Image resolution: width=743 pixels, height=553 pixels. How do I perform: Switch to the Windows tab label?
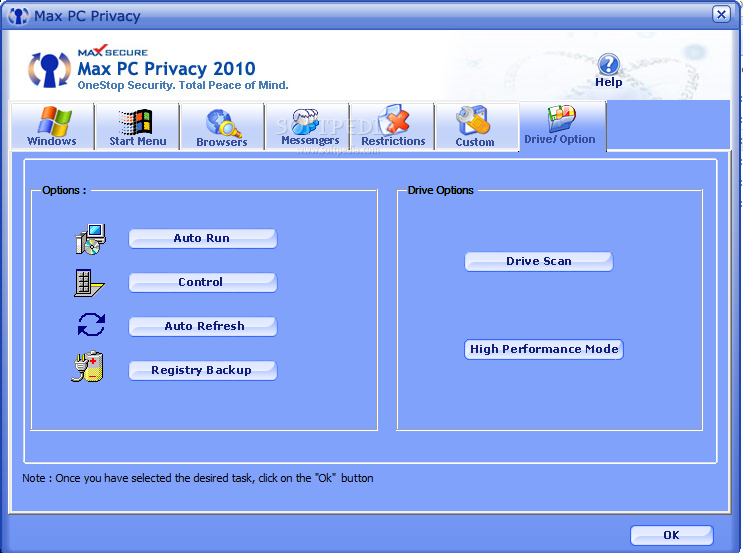click(x=52, y=141)
